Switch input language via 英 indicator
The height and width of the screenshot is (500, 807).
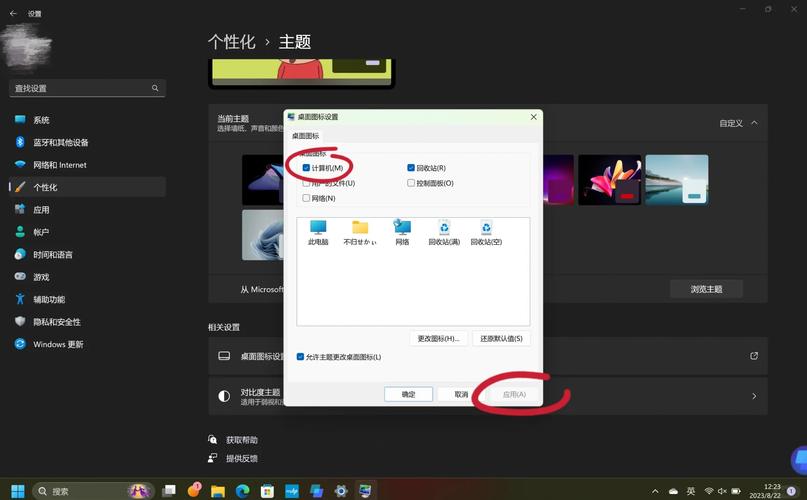click(x=691, y=491)
